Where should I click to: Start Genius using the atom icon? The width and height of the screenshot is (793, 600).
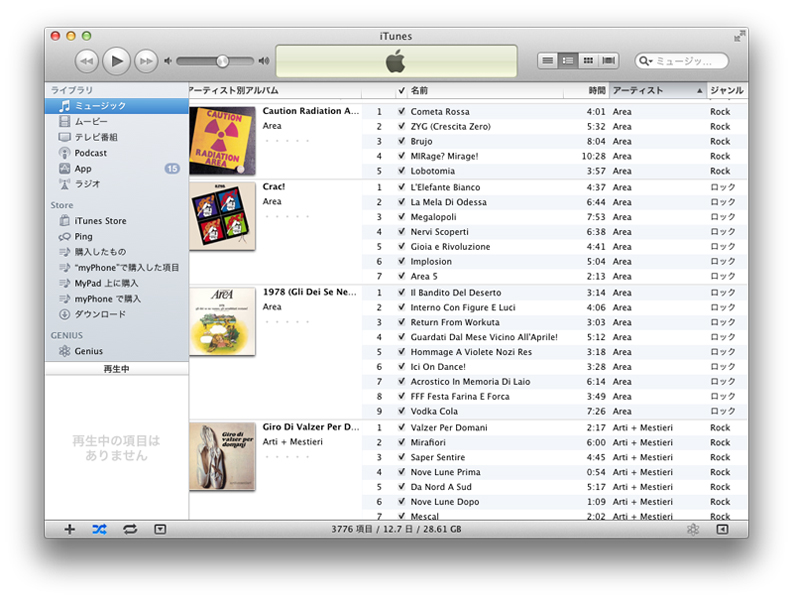pos(693,529)
